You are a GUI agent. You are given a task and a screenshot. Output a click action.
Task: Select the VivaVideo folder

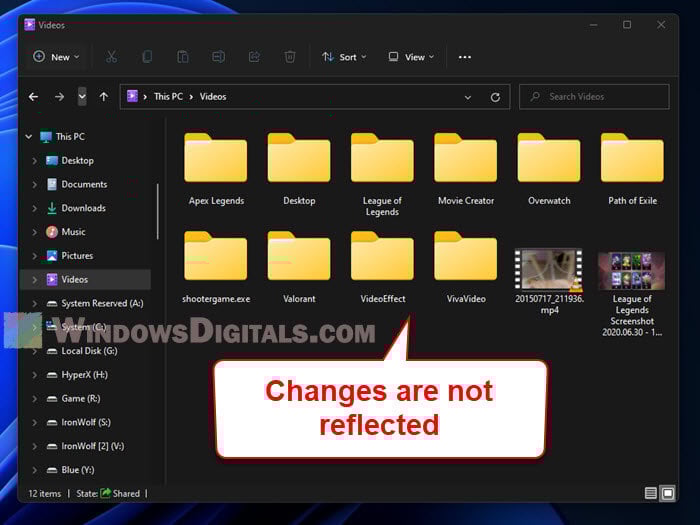[x=466, y=267]
